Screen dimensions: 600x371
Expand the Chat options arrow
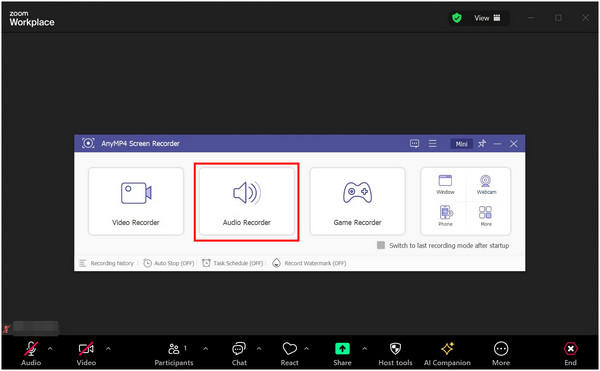click(x=259, y=348)
